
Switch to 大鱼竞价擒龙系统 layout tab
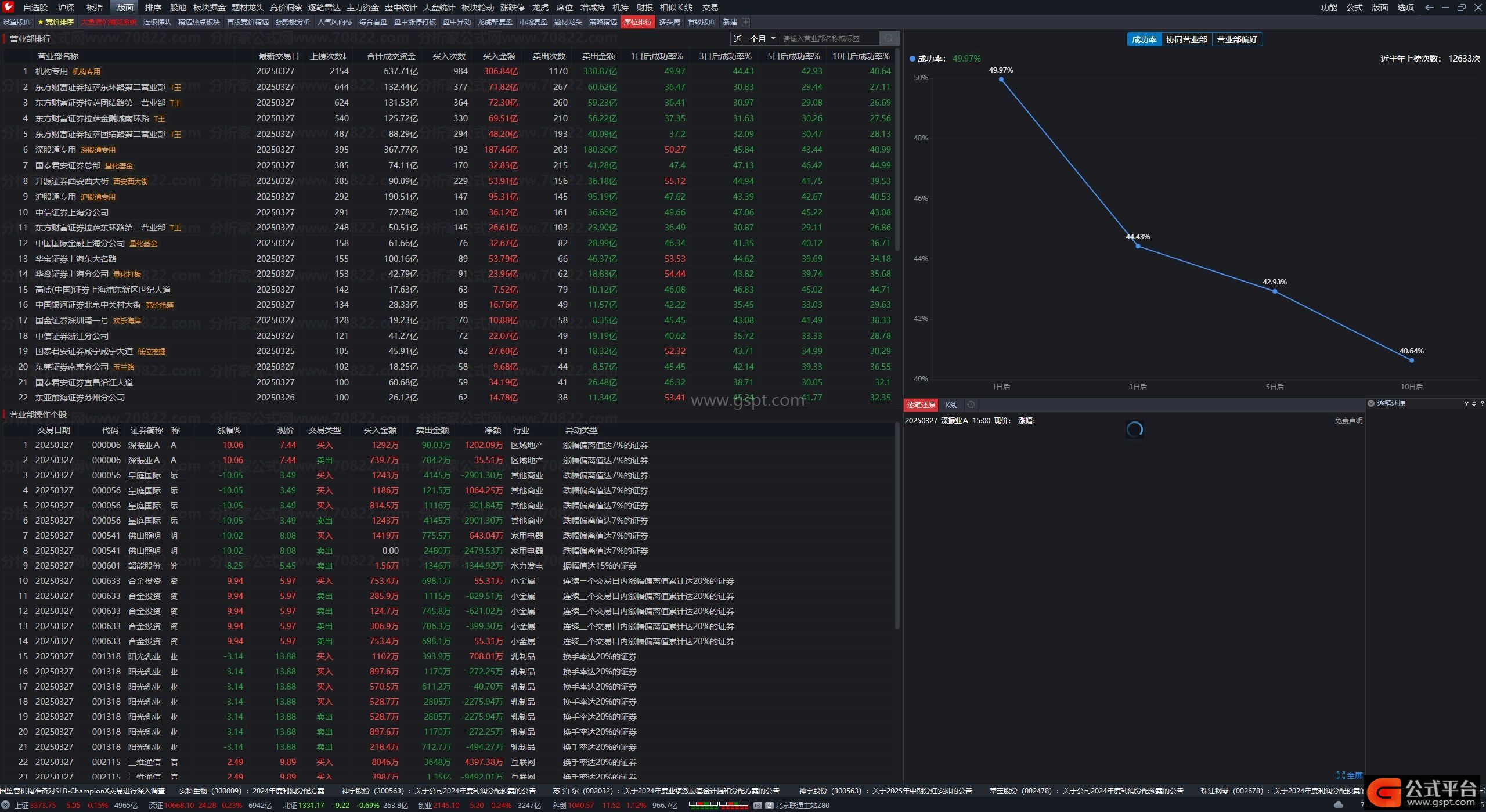(109, 22)
